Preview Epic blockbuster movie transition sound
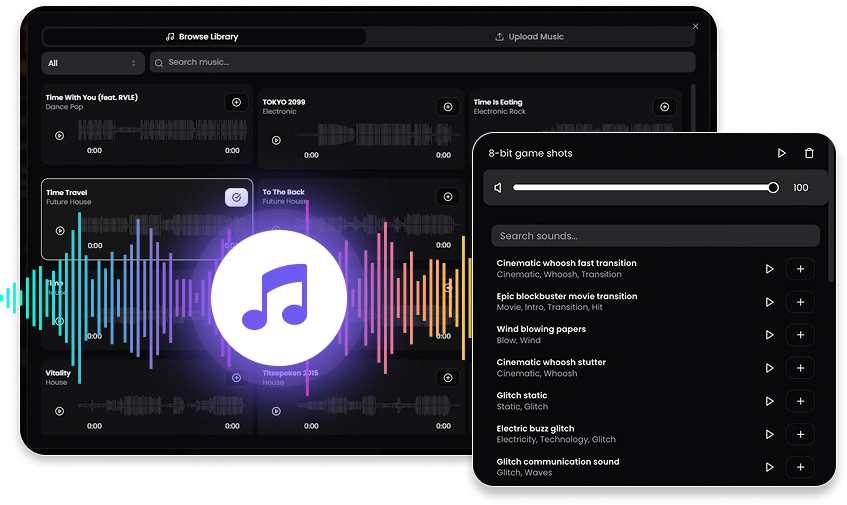This screenshot has height=505, width=847. (x=769, y=302)
